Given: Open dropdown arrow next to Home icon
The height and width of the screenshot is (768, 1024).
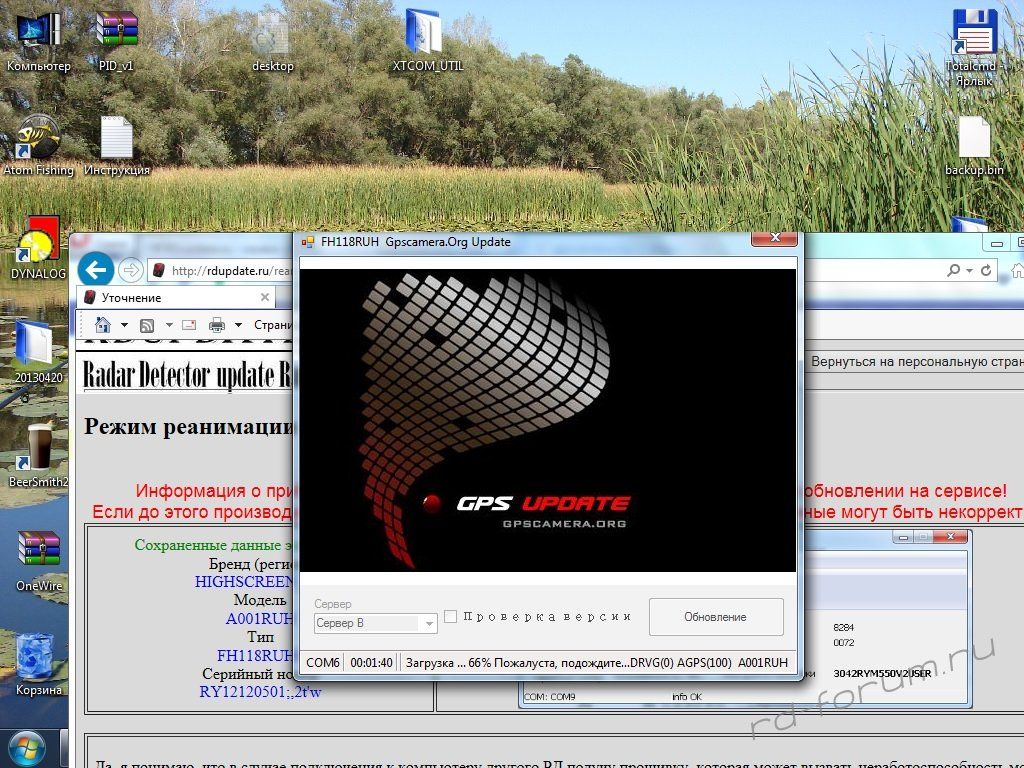Looking at the screenshot, I should point(124,325).
